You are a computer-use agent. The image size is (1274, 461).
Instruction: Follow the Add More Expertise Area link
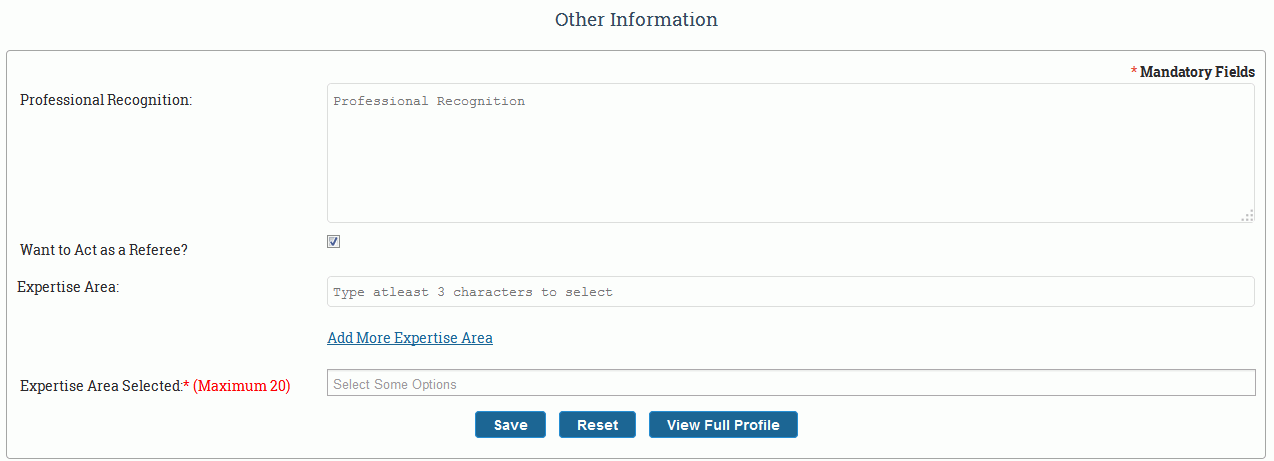click(410, 338)
